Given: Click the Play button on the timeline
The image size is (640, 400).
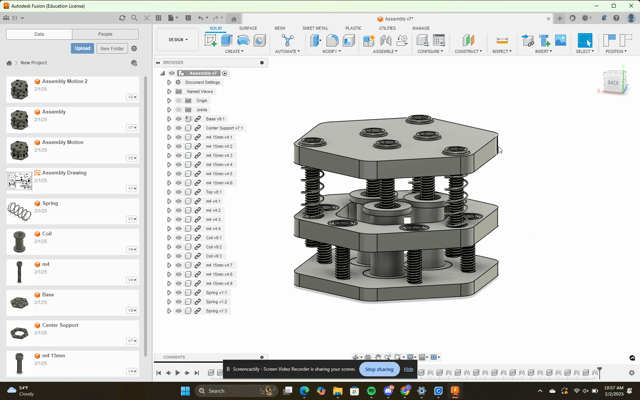Looking at the screenshot, I should (178, 373).
